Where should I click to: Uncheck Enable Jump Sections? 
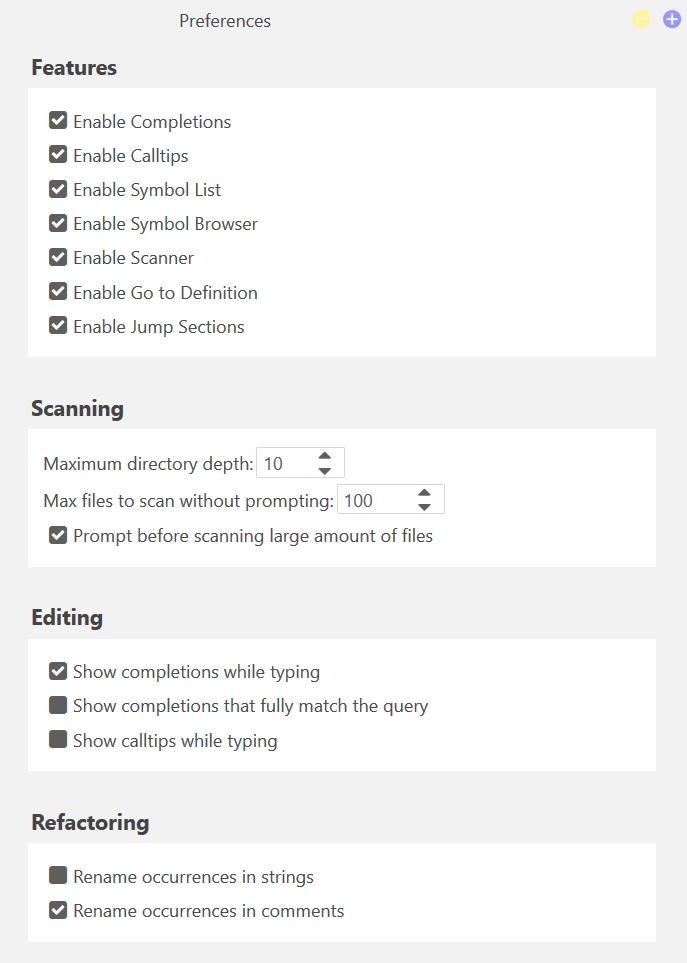click(58, 325)
